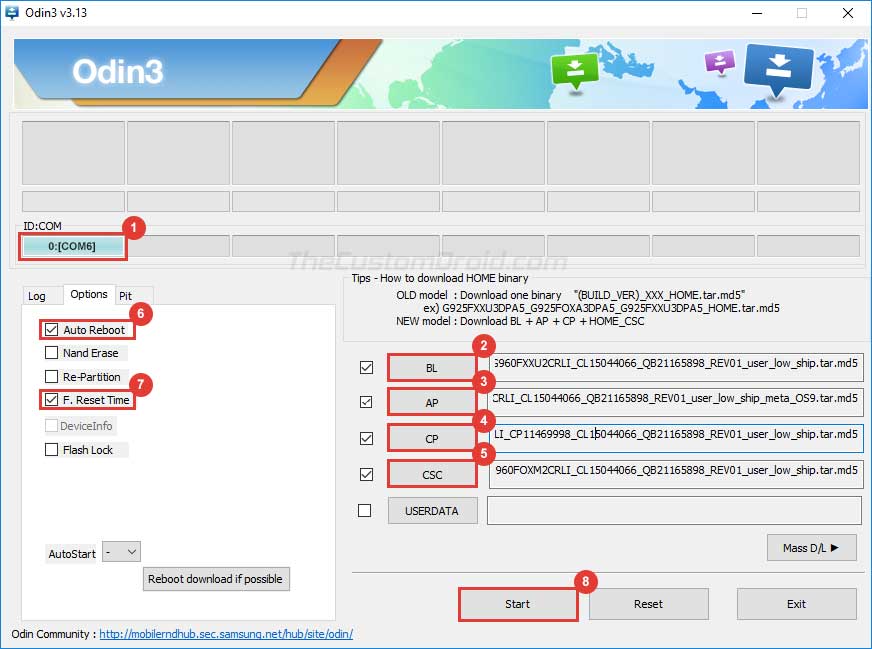Image resolution: width=872 pixels, height=649 pixels.
Task: Select the Options tab
Action: click(x=89, y=294)
